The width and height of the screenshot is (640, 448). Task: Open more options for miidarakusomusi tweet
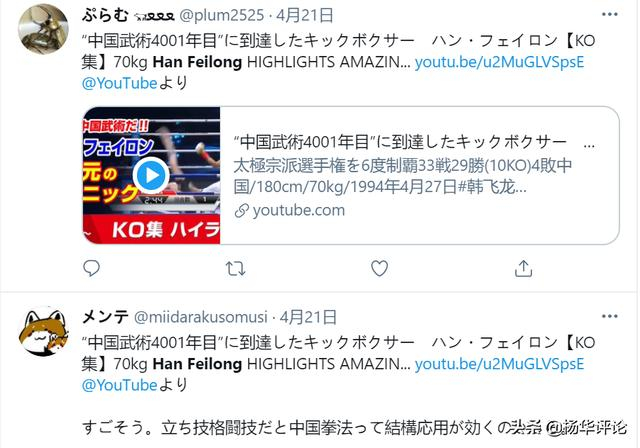point(609,316)
